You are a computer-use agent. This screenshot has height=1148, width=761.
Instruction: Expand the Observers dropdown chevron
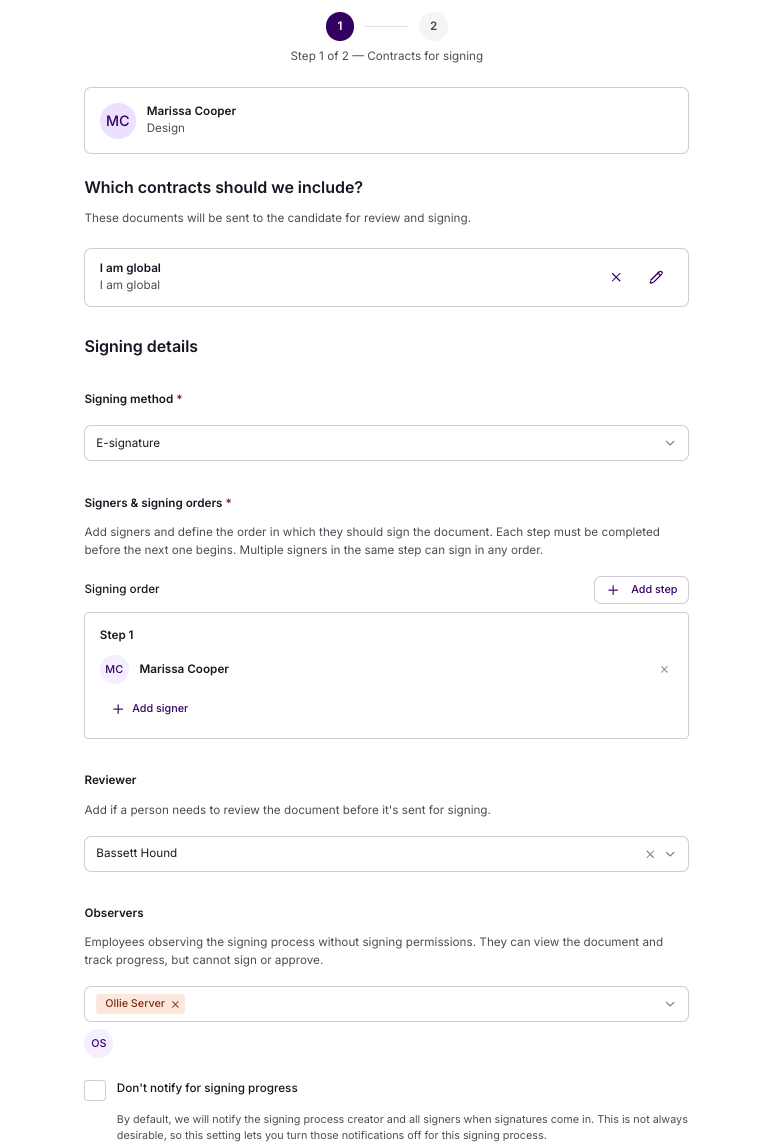click(670, 1004)
